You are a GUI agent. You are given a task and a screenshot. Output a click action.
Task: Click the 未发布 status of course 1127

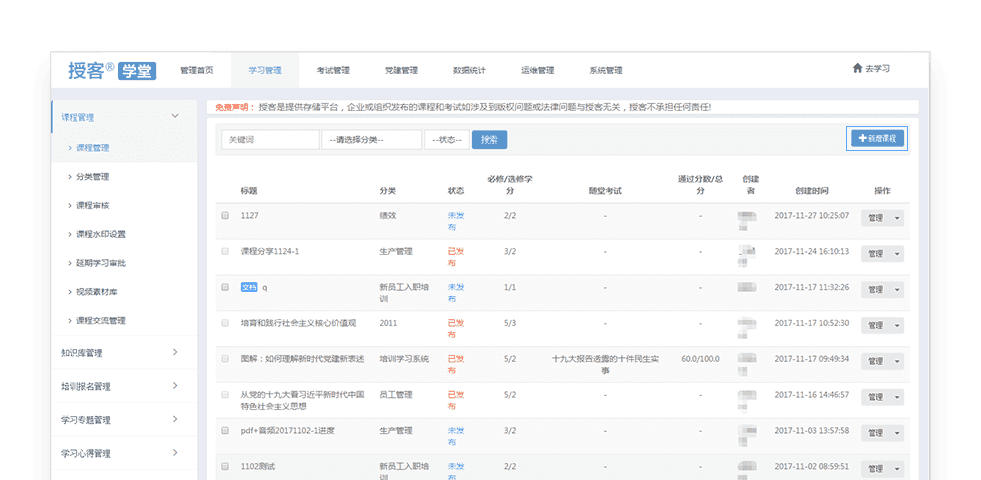(x=455, y=221)
